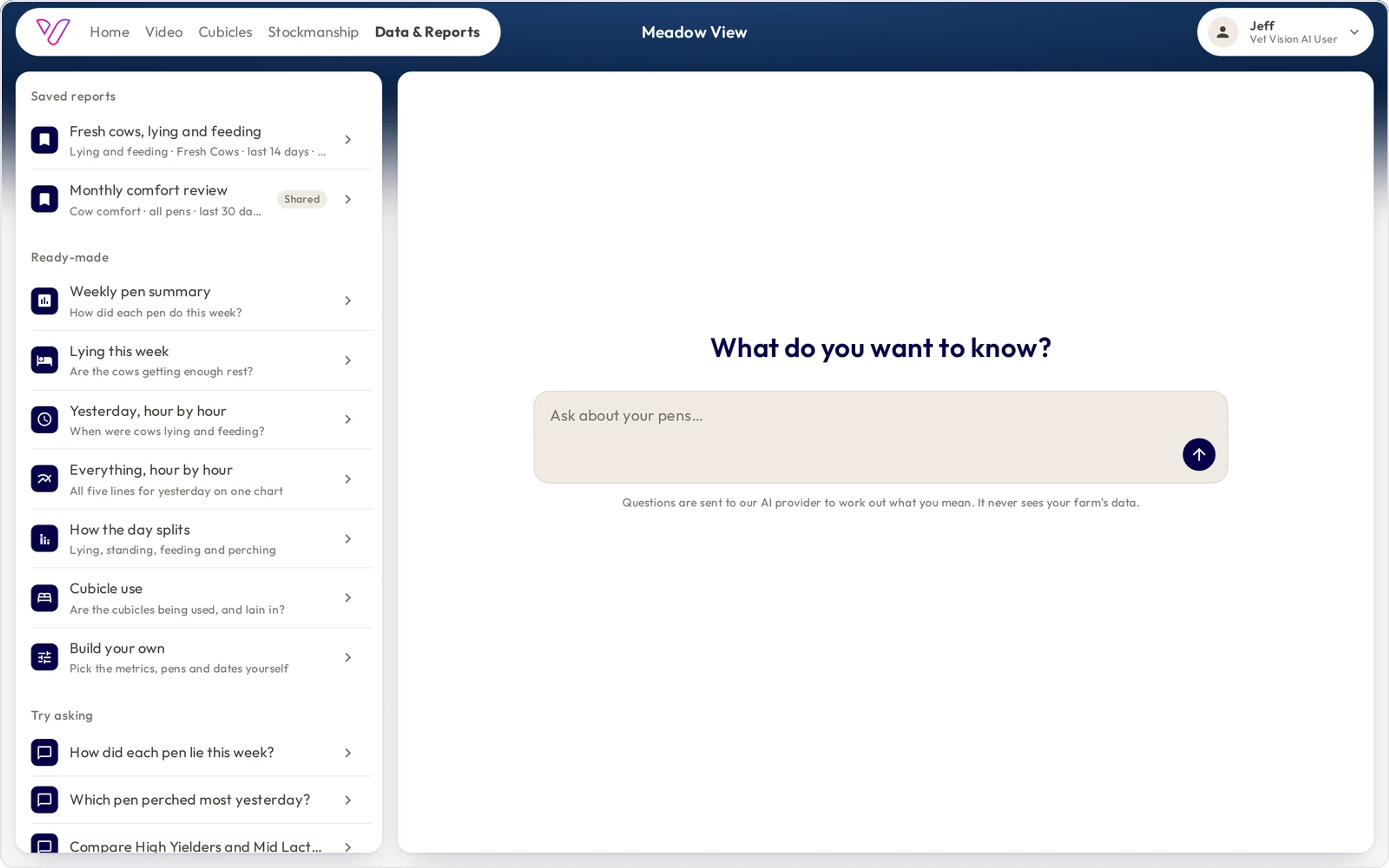Screen dimensions: 1389x868
Task: Submit question with the up-arrow send button
Action: tap(1198, 455)
